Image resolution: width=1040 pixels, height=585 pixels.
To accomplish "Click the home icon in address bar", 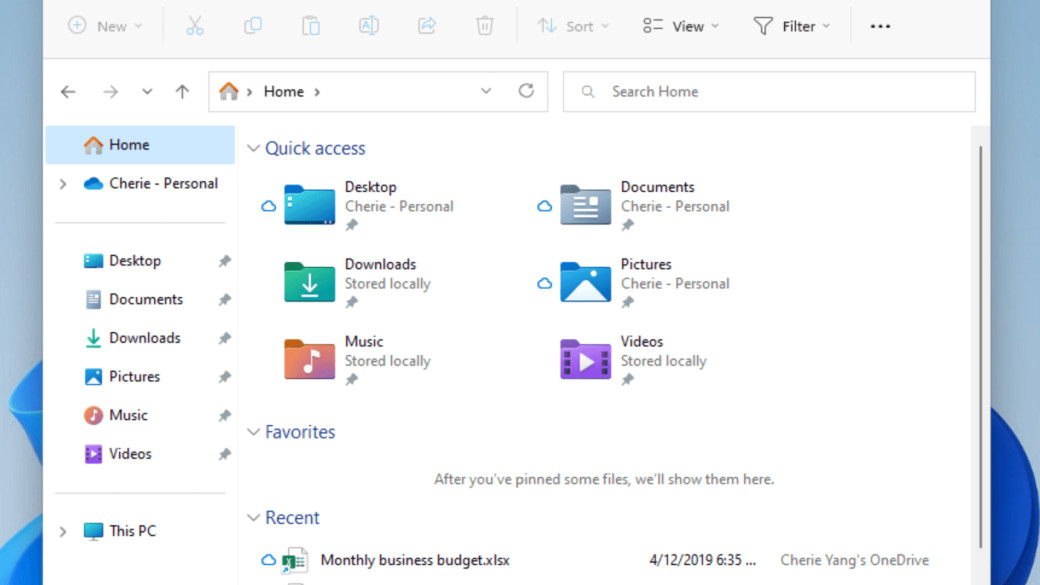I will tap(229, 92).
